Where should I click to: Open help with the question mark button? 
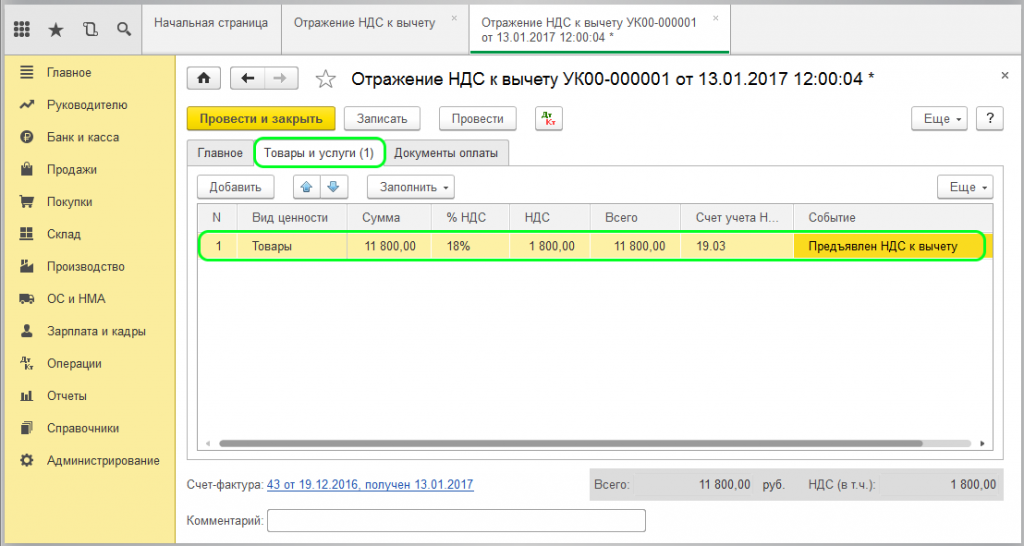pos(990,119)
